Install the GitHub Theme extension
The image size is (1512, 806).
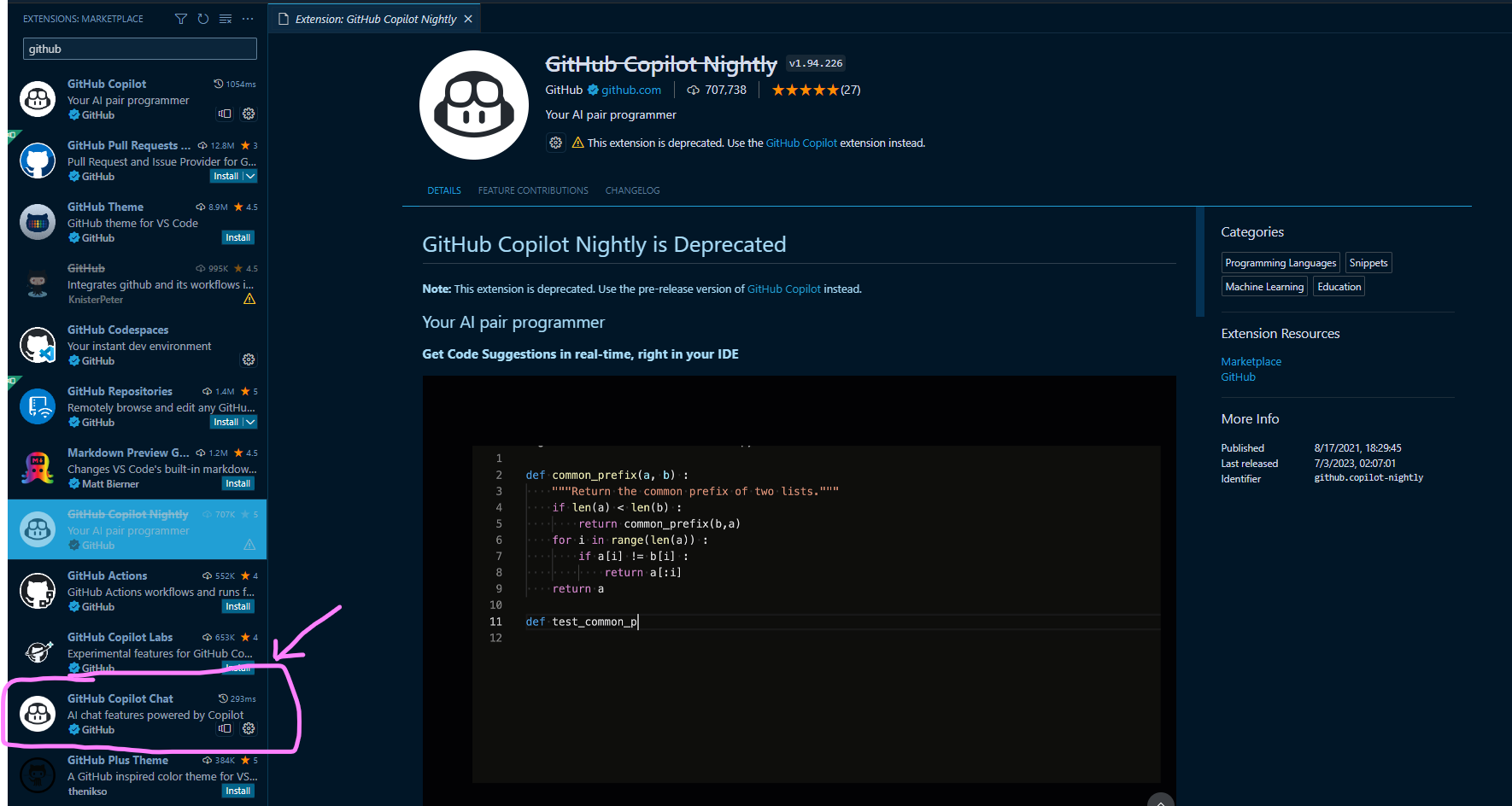237,237
